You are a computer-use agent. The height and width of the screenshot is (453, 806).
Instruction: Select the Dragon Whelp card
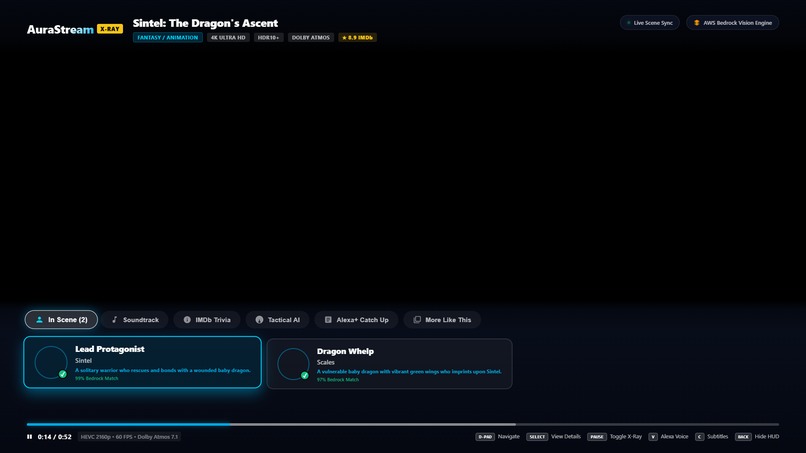[x=390, y=364]
